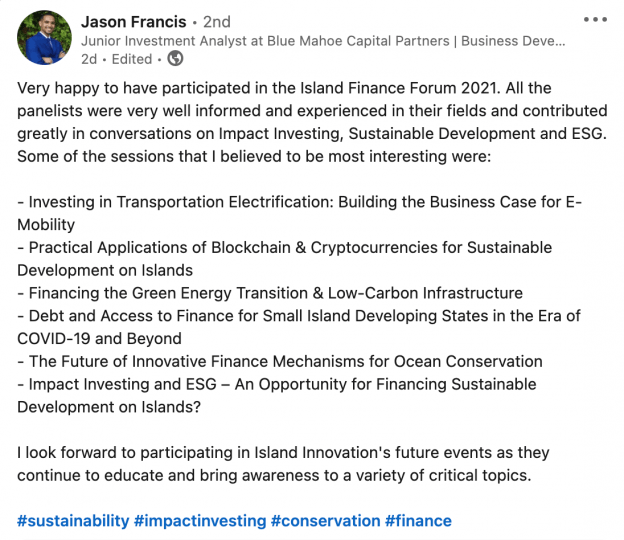
Task: Click the #sustainability hashtag
Action: click(x=73, y=521)
